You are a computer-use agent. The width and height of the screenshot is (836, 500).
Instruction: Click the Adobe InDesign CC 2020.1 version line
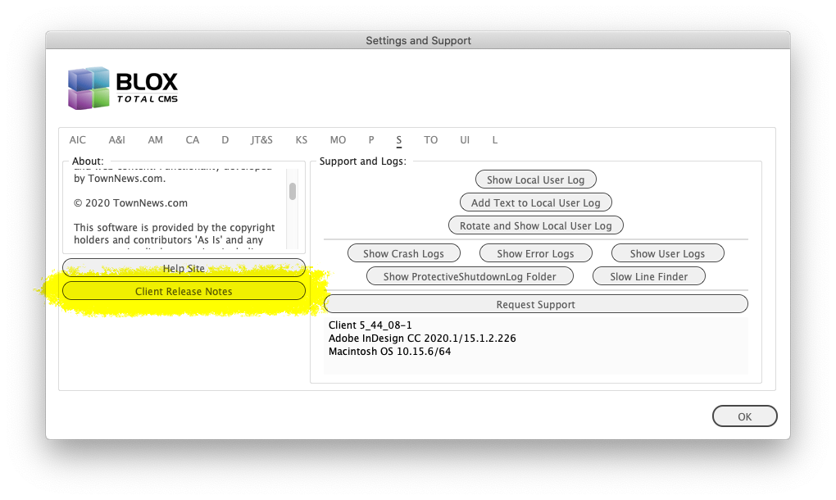(x=422, y=338)
